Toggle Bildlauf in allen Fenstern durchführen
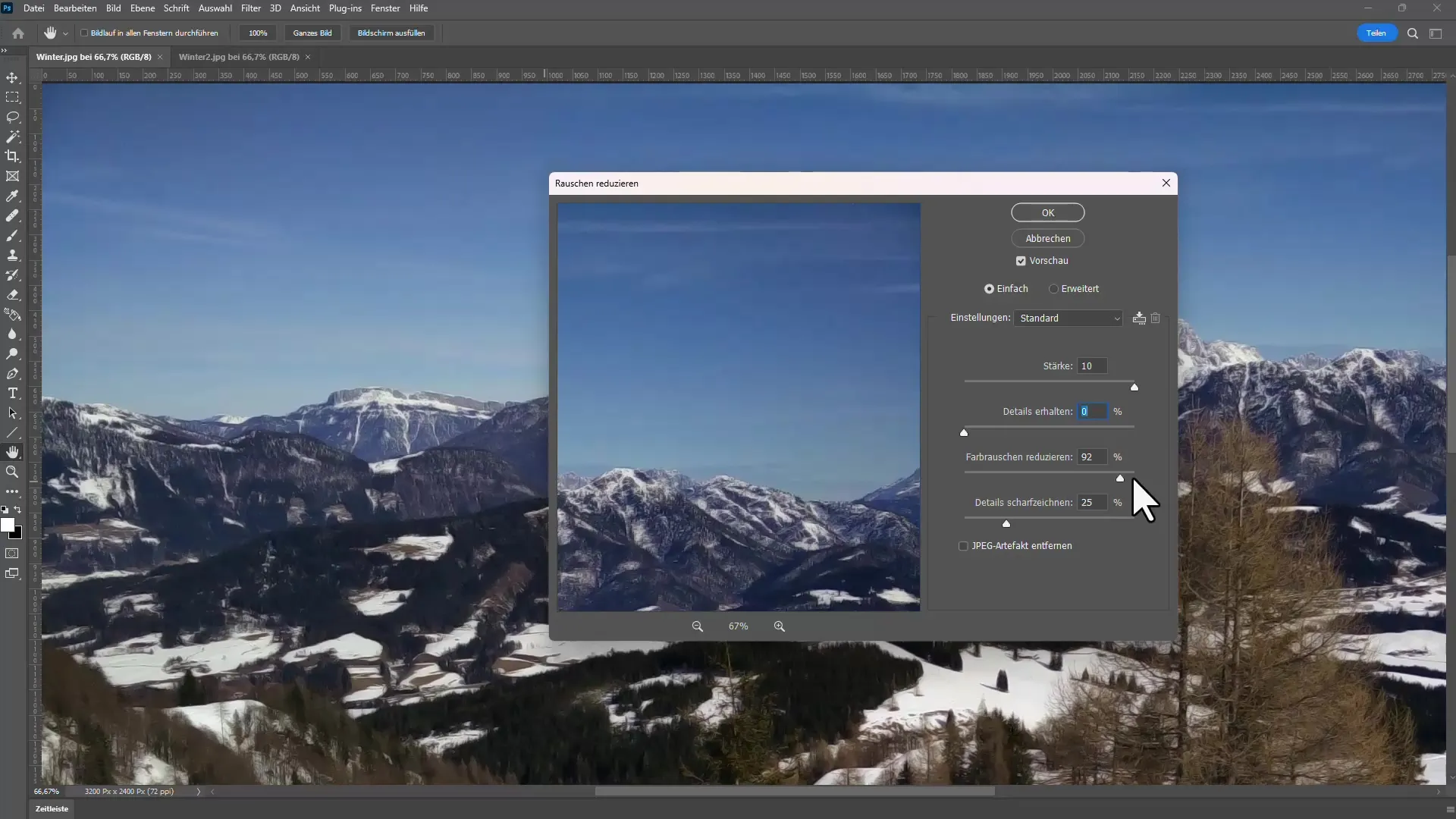The height and width of the screenshot is (819, 1456). (85, 33)
